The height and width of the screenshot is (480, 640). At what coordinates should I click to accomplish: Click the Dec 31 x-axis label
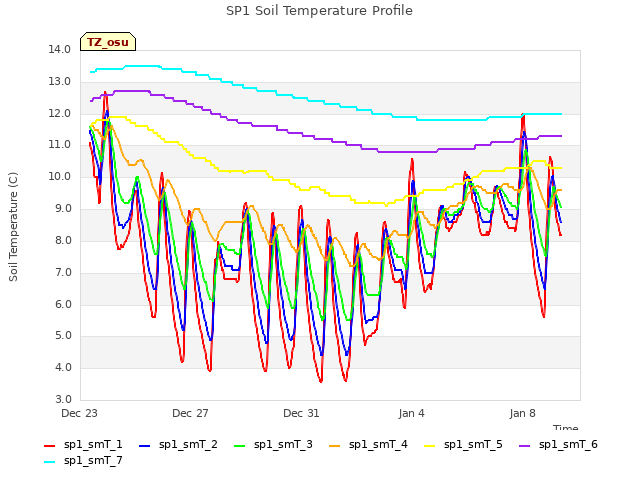click(301, 413)
